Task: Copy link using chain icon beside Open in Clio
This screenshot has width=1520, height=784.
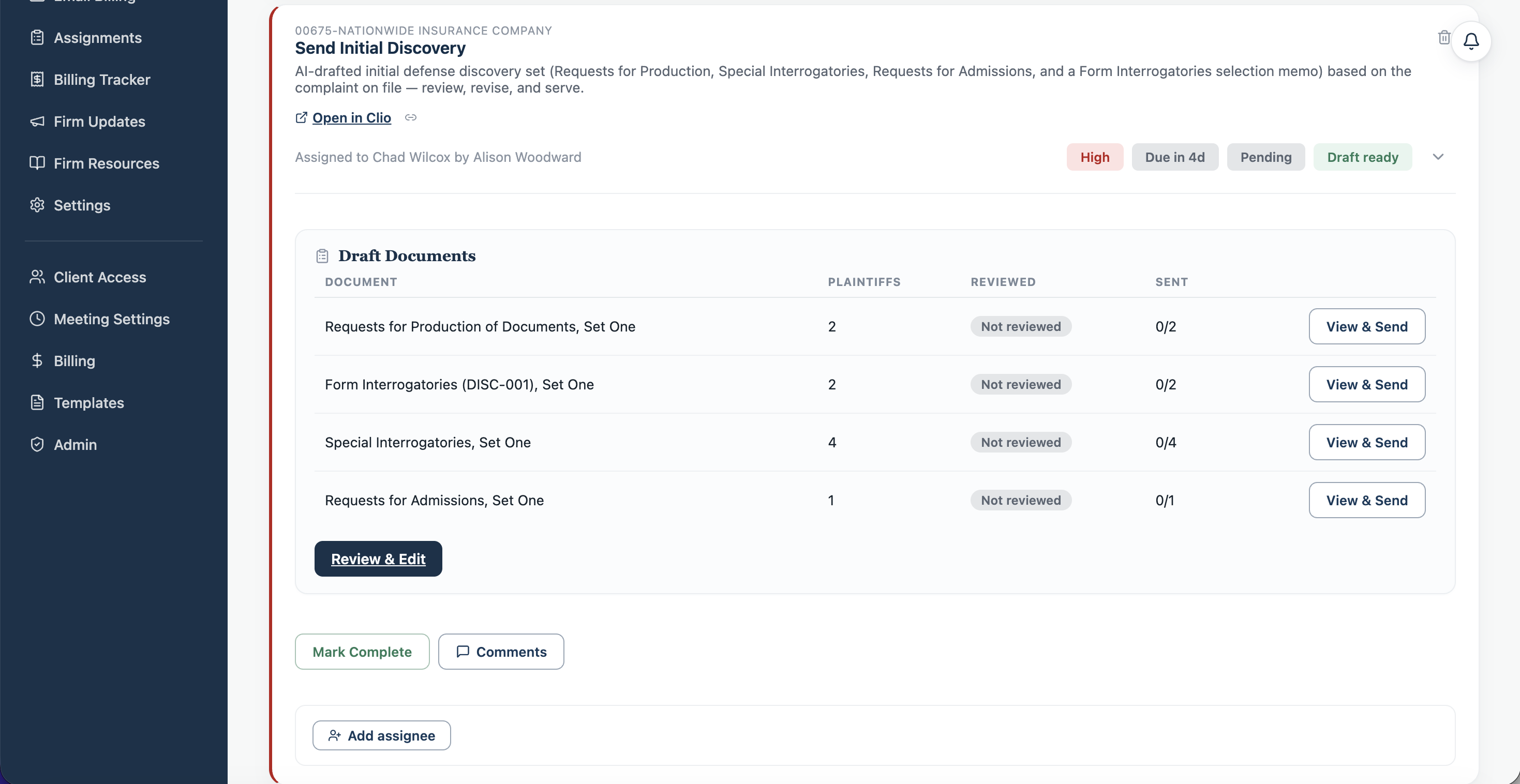Action: point(411,117)
